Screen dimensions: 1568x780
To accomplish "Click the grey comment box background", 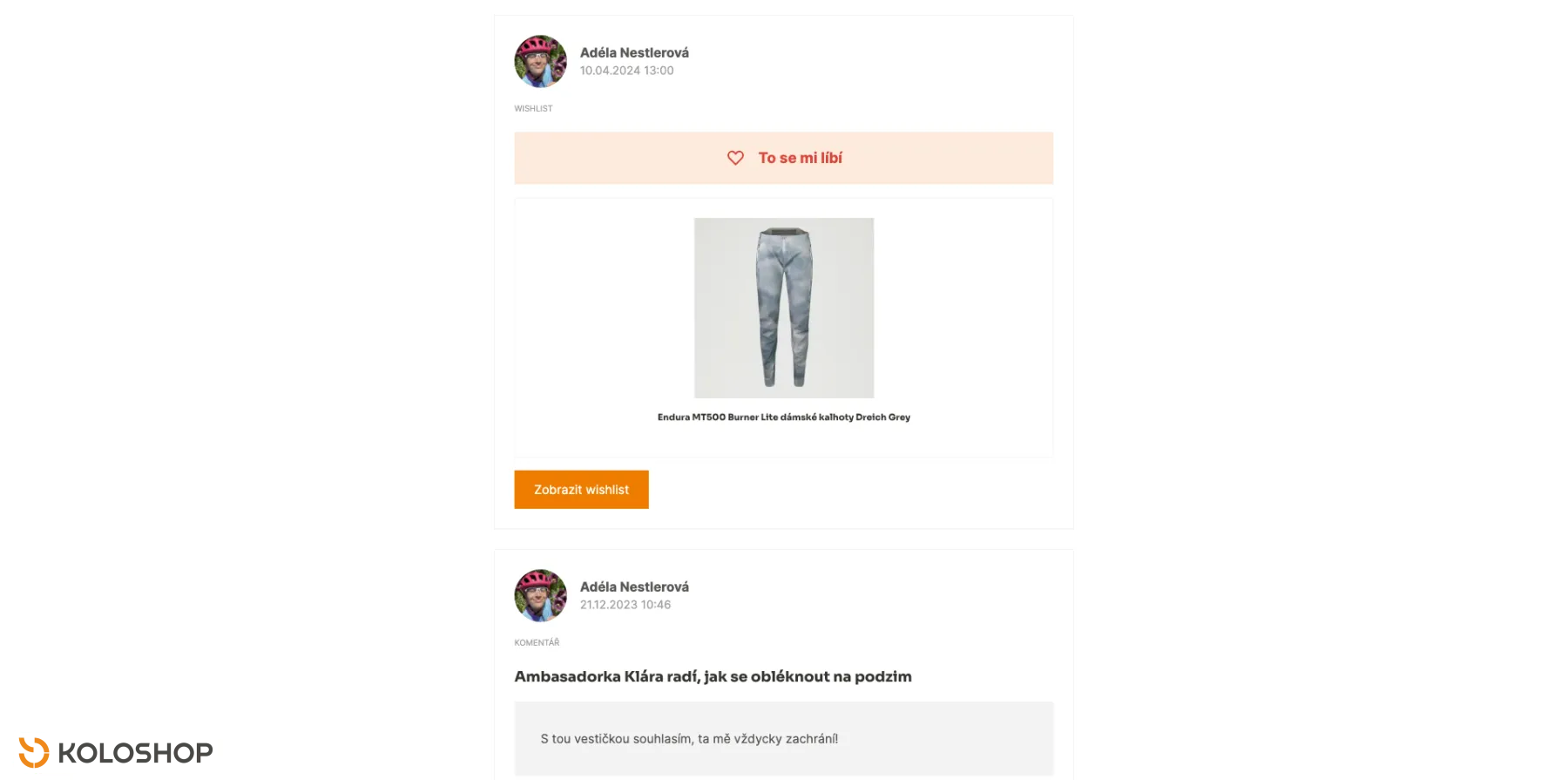I will (783, 739).
